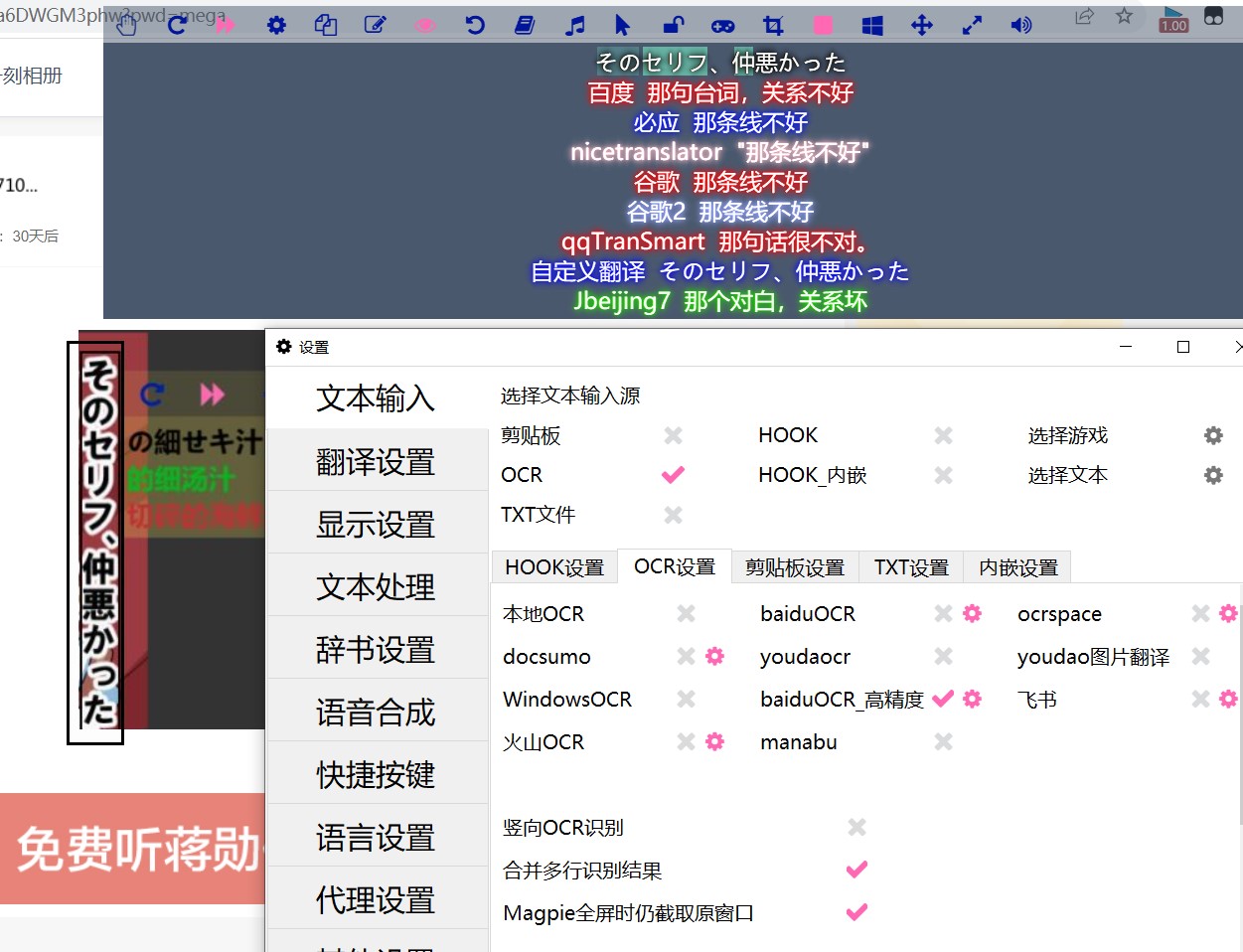Open the 翻译设置 sidebar section
Viewport: 1243px width, 952px height.
(378, 460)
